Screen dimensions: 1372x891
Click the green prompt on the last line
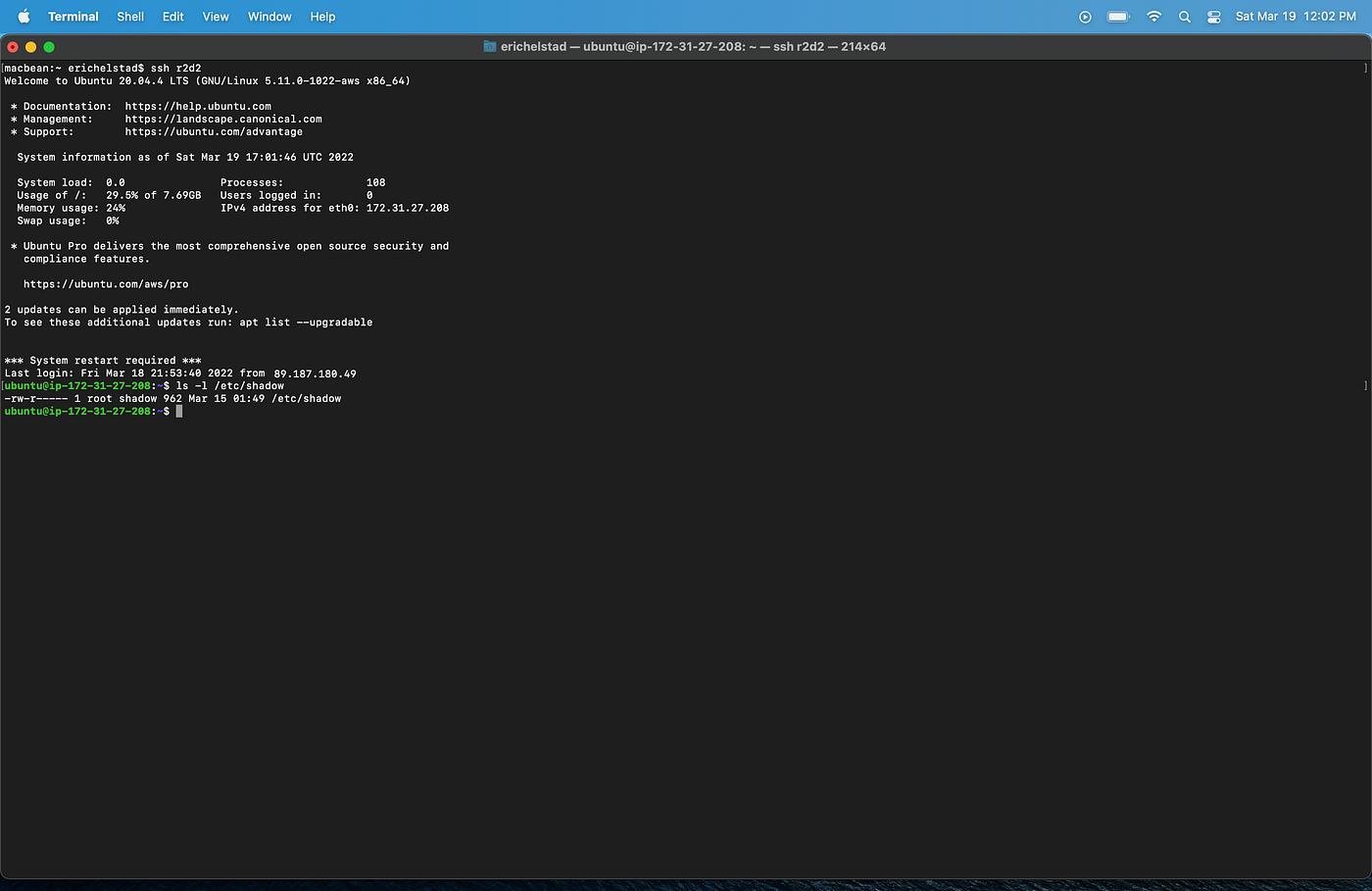click(86, 412)
